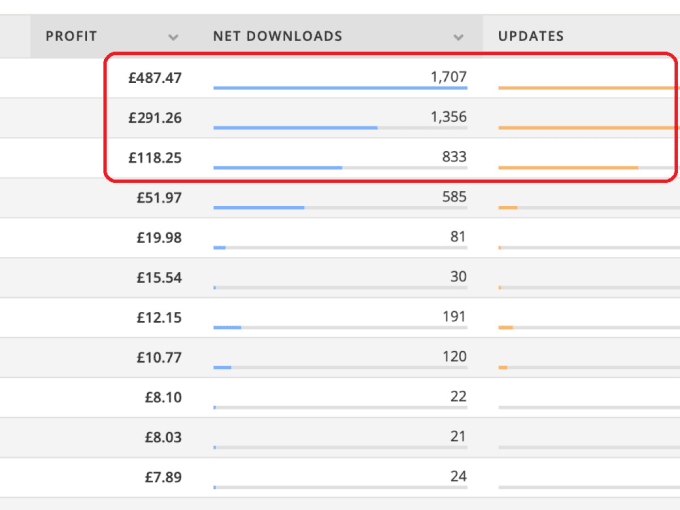The width and height of the screenshot is (680, 510).
Task: Click the blue bar under 1,707 downloads
Action: 340,88
